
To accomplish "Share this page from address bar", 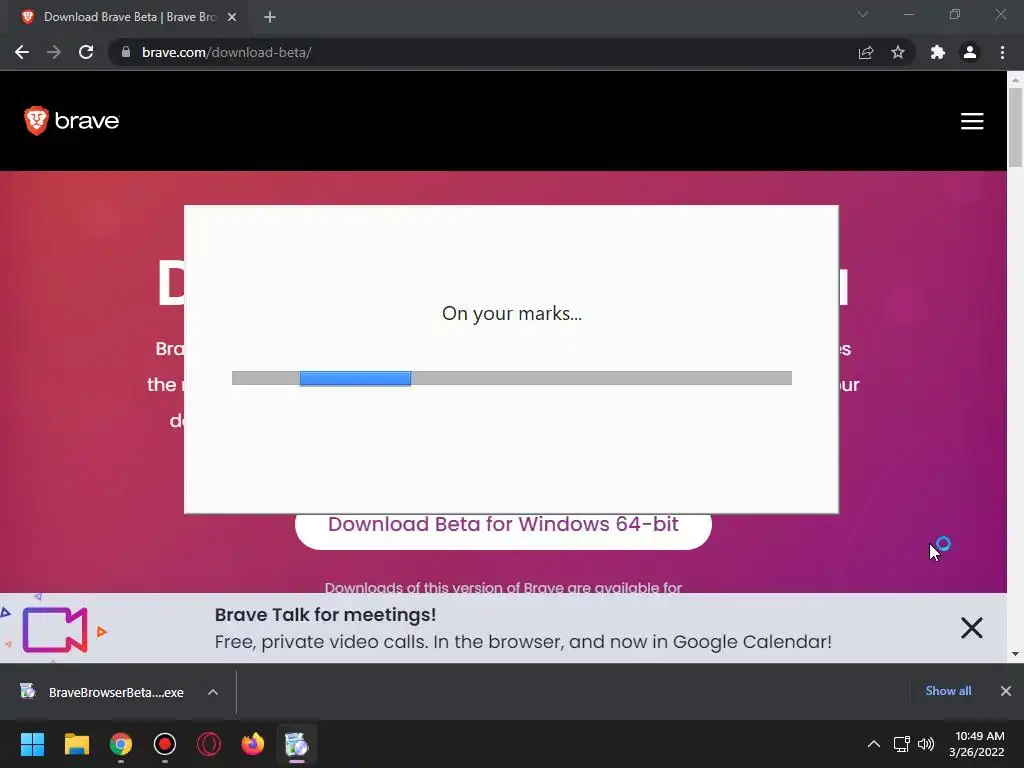I will tap(866, 52).
